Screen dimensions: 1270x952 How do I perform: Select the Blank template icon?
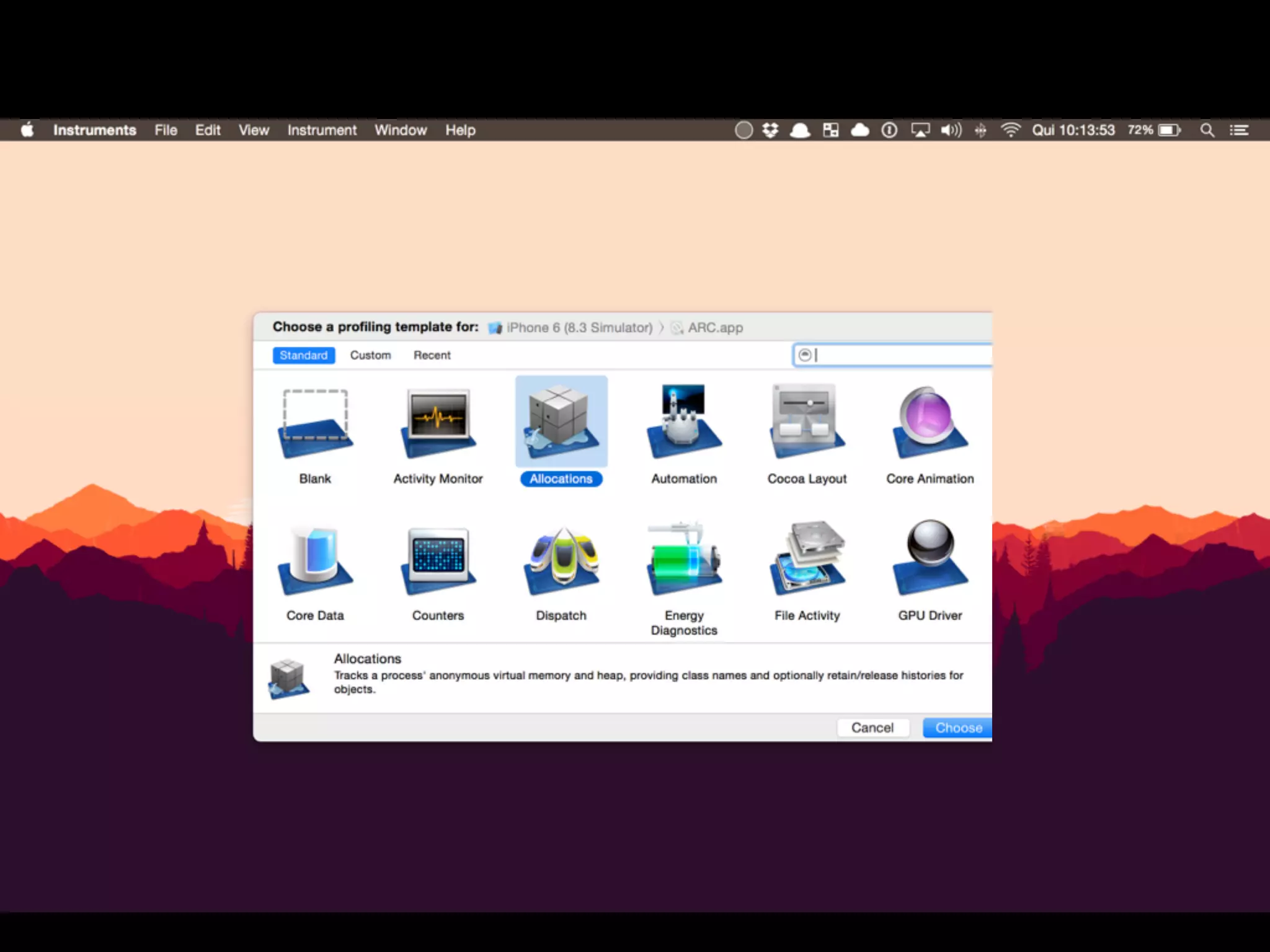315,424
